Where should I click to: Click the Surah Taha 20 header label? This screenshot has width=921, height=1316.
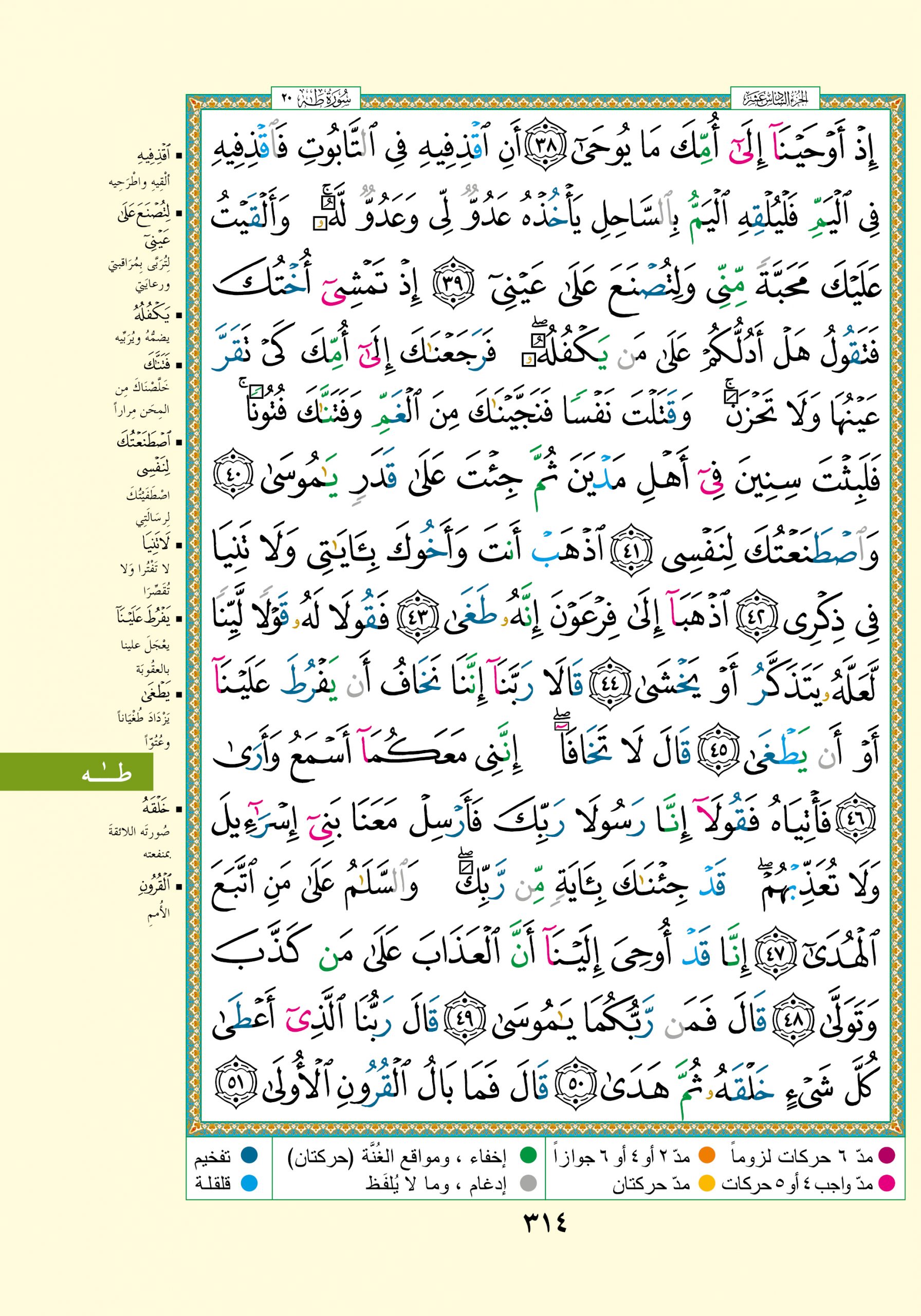tap(315, 99)
